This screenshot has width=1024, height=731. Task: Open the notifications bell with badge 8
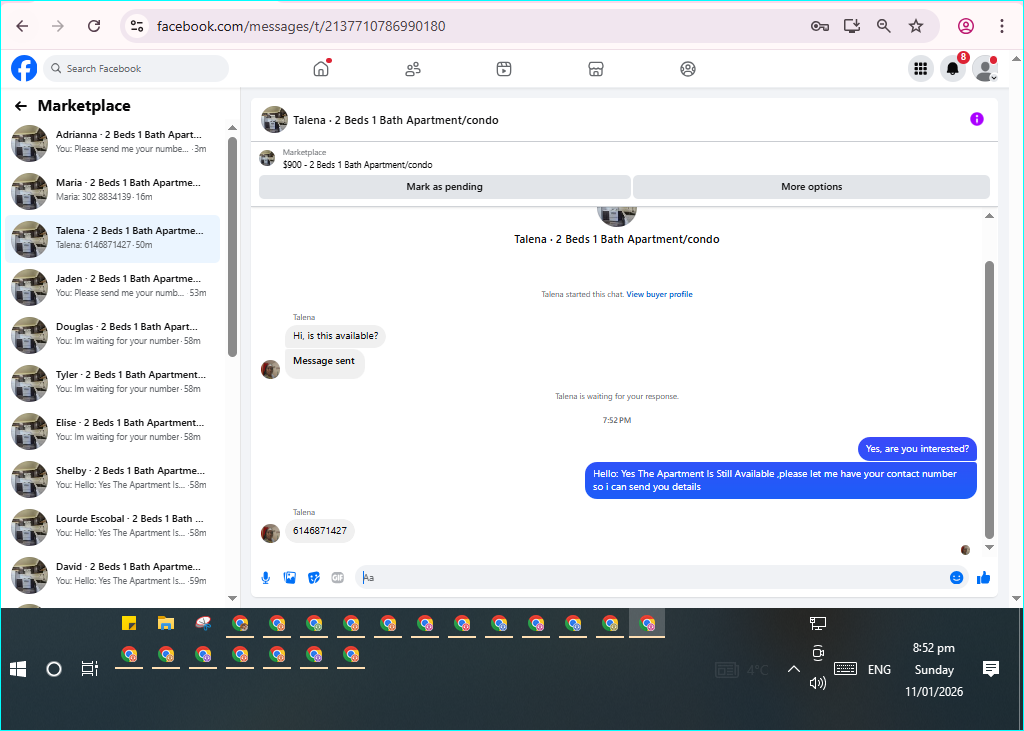click(x=953, y=69)
